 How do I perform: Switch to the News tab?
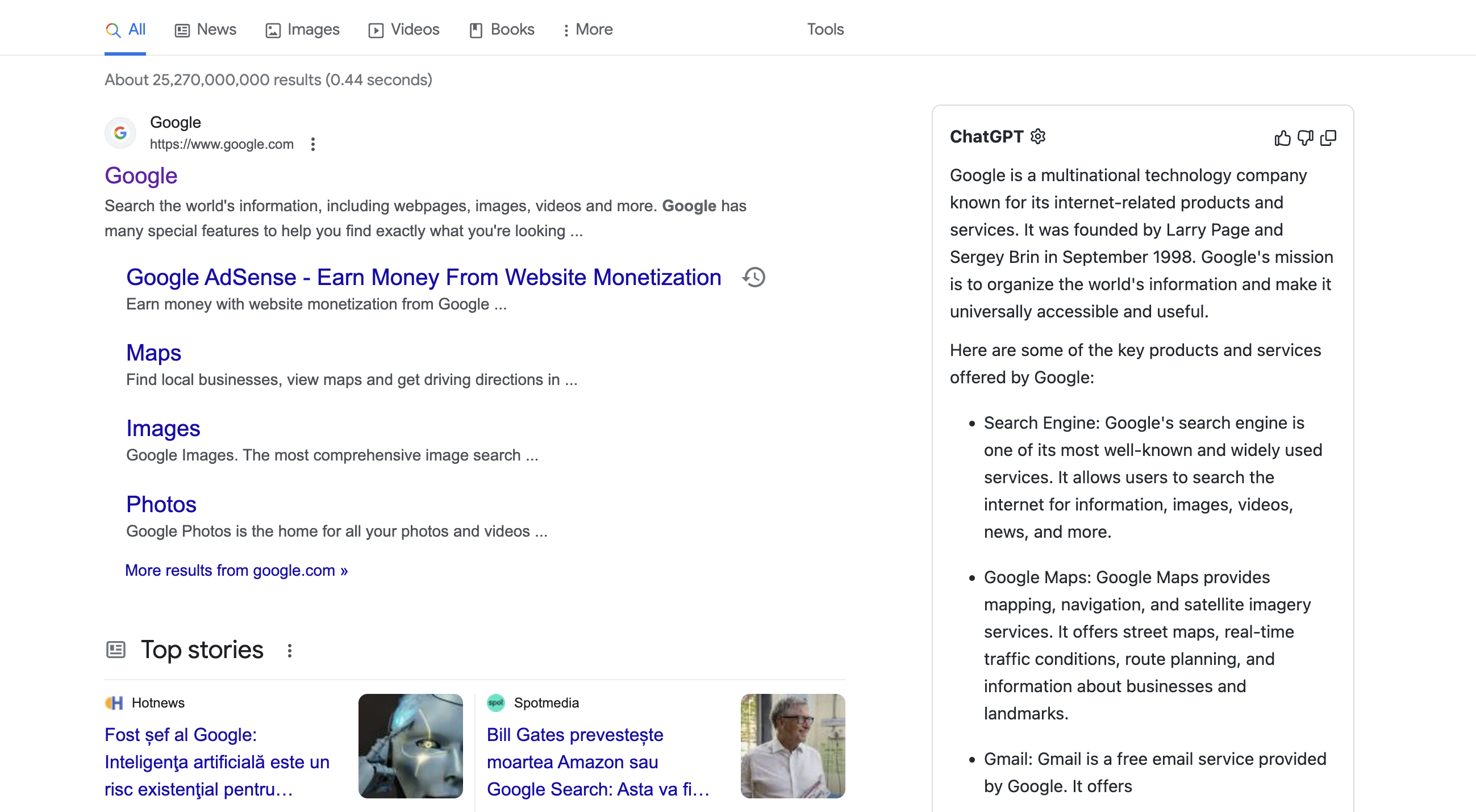(206, 29)
